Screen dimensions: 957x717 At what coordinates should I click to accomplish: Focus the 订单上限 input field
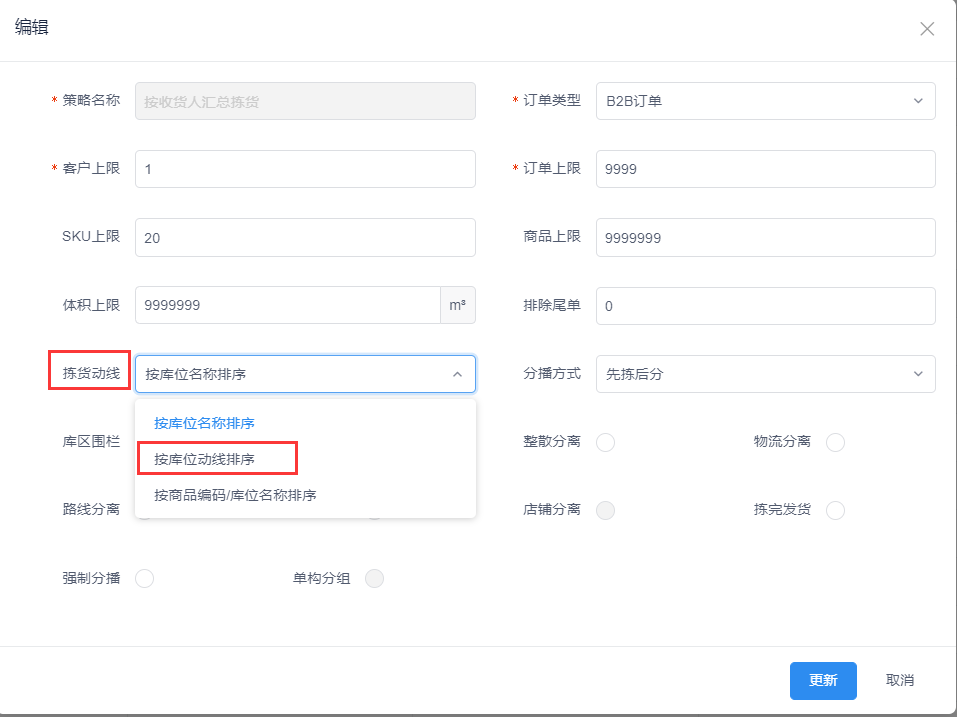tap(765, 169)
